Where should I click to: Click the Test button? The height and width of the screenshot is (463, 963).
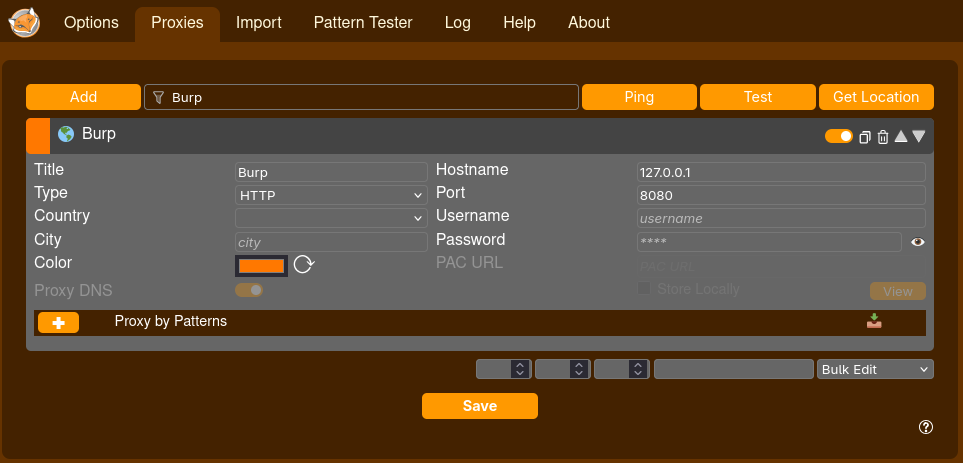coord(758,97)
